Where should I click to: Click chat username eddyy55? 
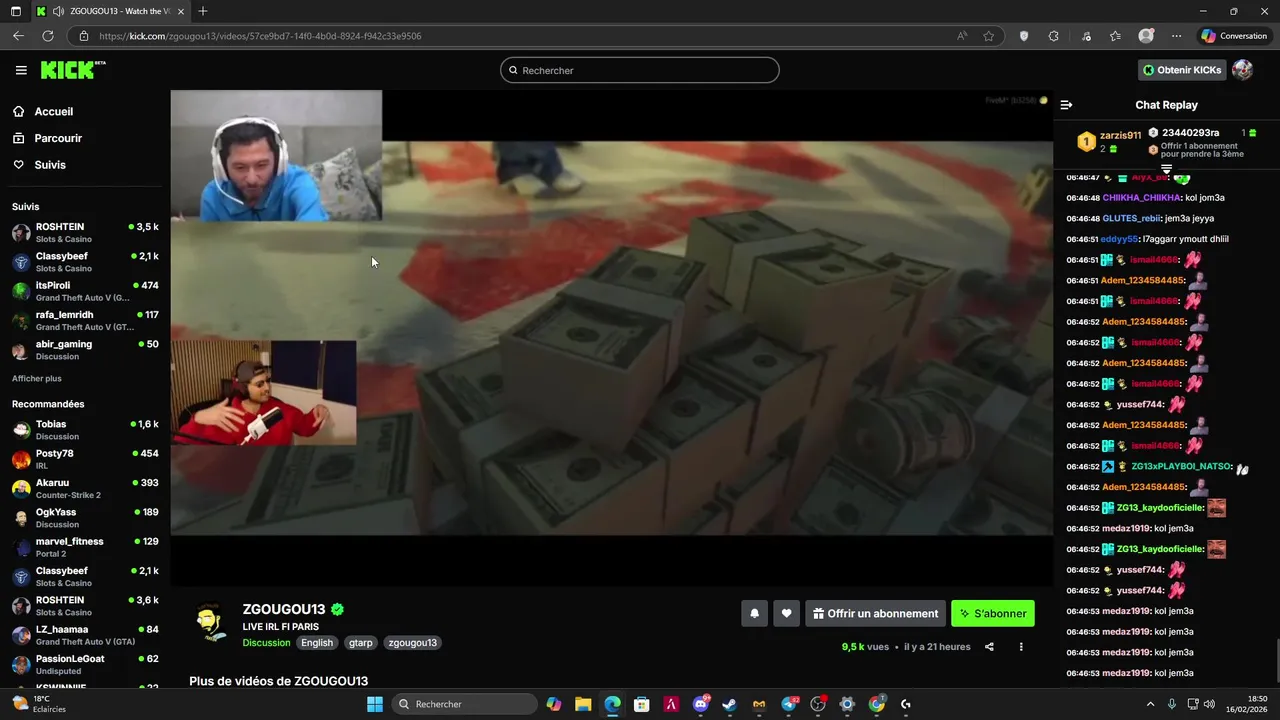[x=1119, y=240]
